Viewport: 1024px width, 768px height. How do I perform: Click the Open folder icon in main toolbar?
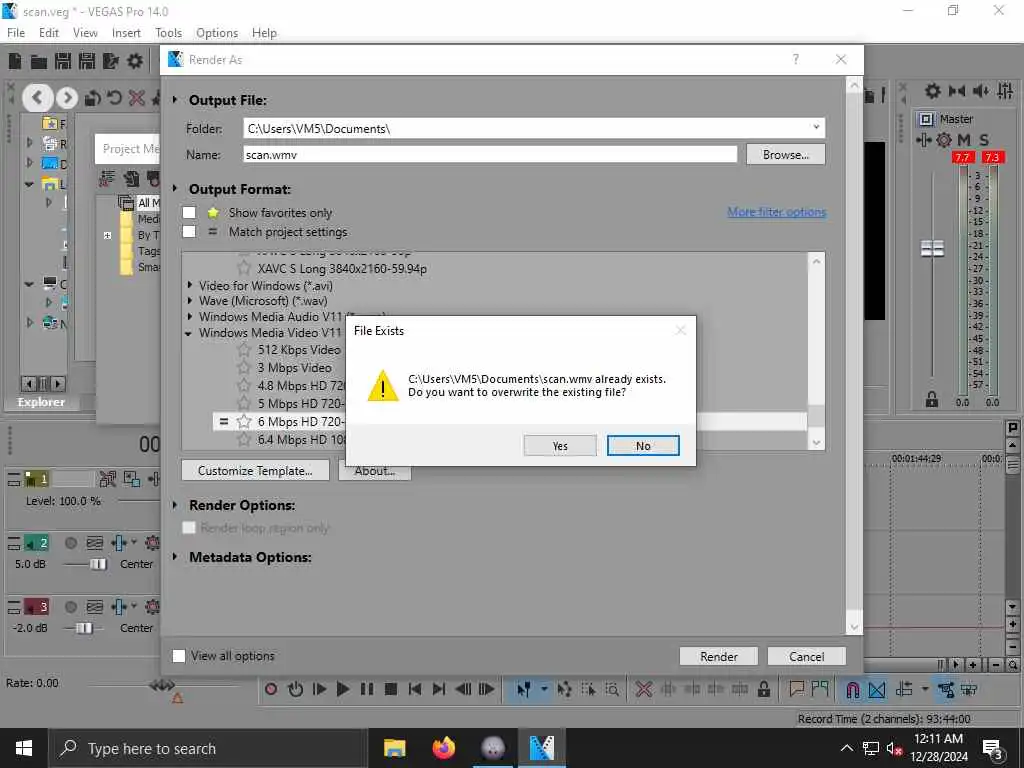(x=39, y=61)
